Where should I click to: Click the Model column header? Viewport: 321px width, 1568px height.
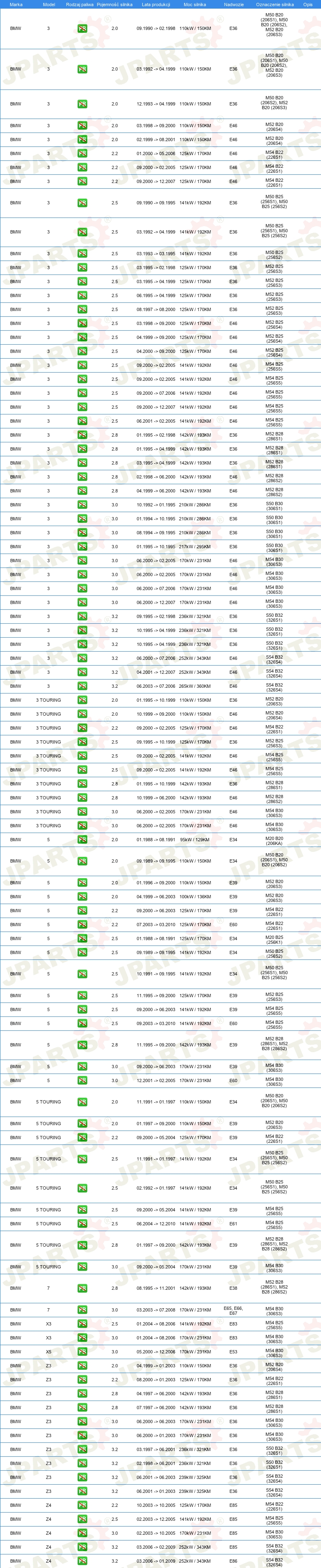click(49, 4)
